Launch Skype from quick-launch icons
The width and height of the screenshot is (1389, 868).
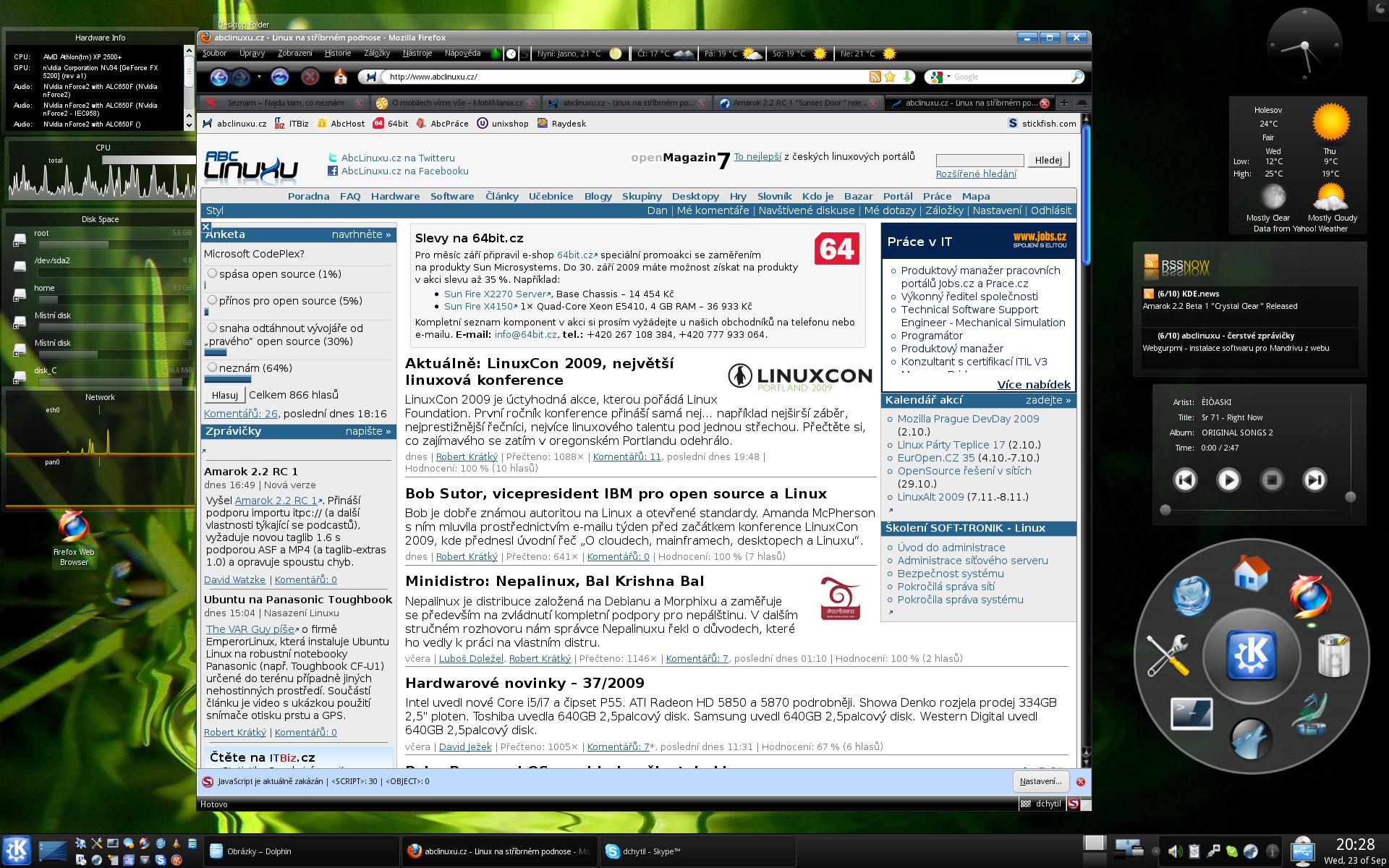(x=160, y=859)
